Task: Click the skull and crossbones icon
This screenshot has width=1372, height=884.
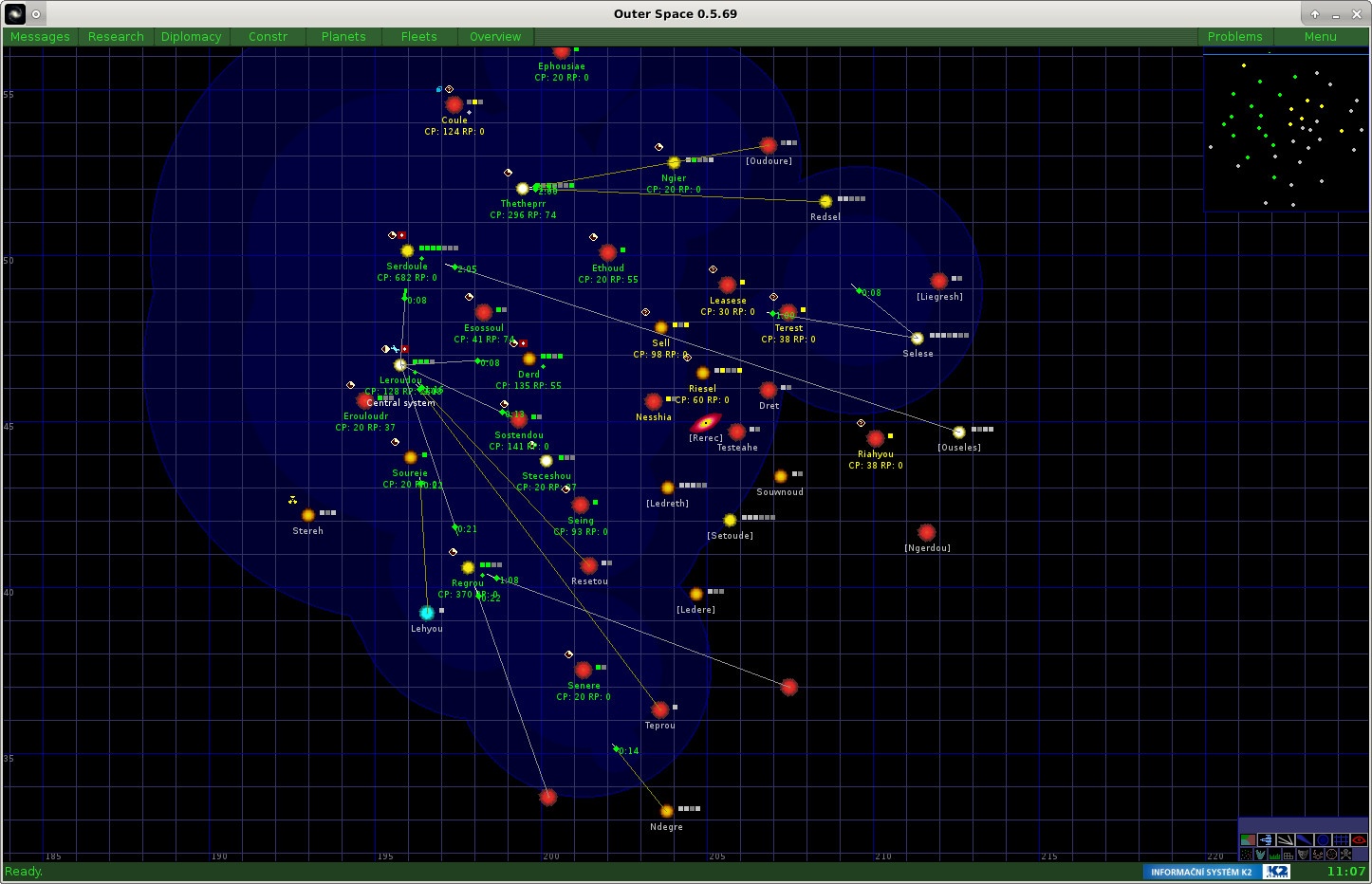Action: [x=1345, y=855]
